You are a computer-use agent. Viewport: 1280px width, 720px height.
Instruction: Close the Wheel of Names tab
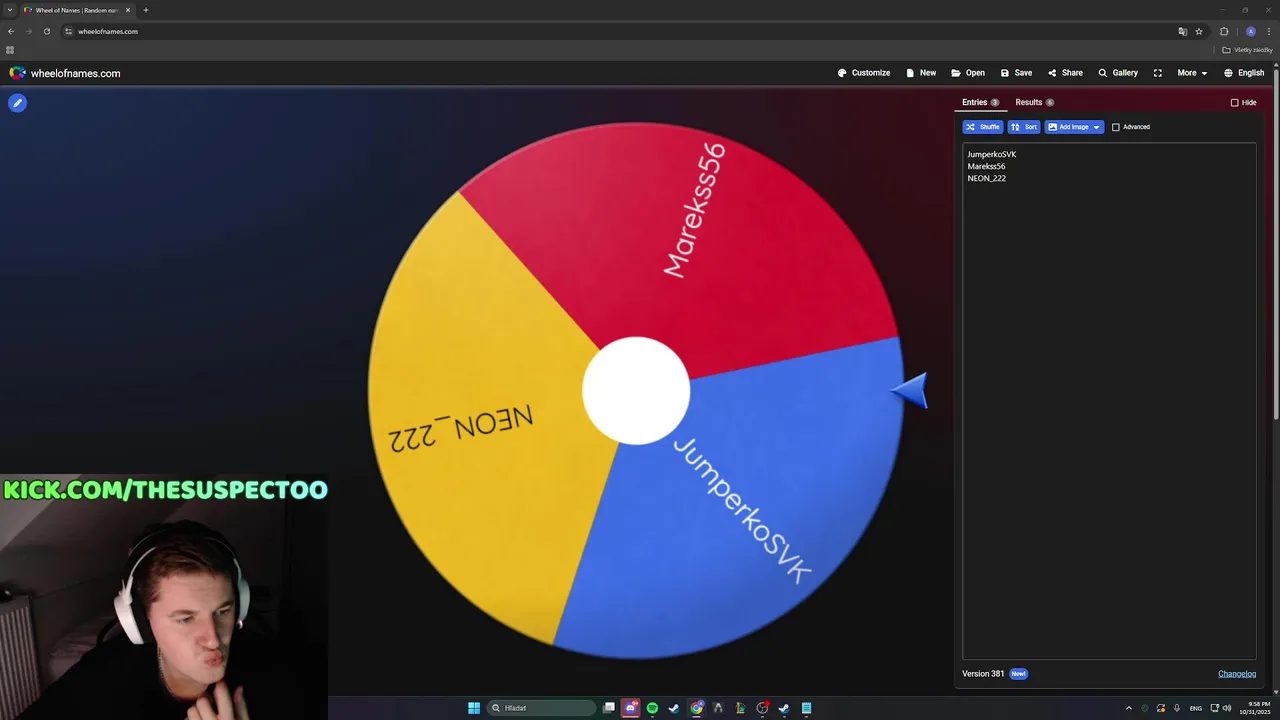point(128,10)
